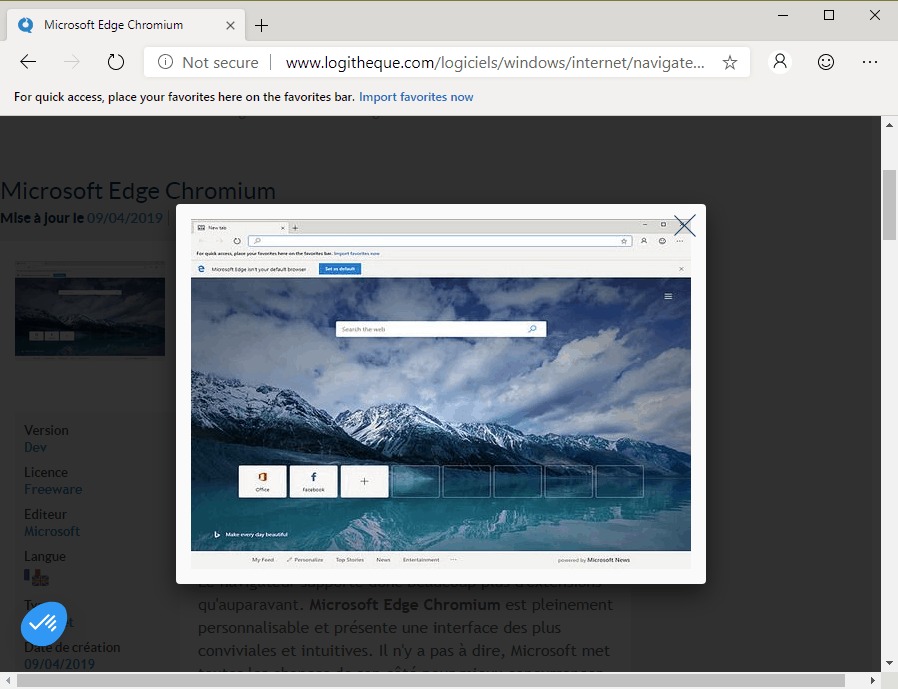
Task: Click Import favorites now link
Action: pyautogui.click(x=416, y=97)
